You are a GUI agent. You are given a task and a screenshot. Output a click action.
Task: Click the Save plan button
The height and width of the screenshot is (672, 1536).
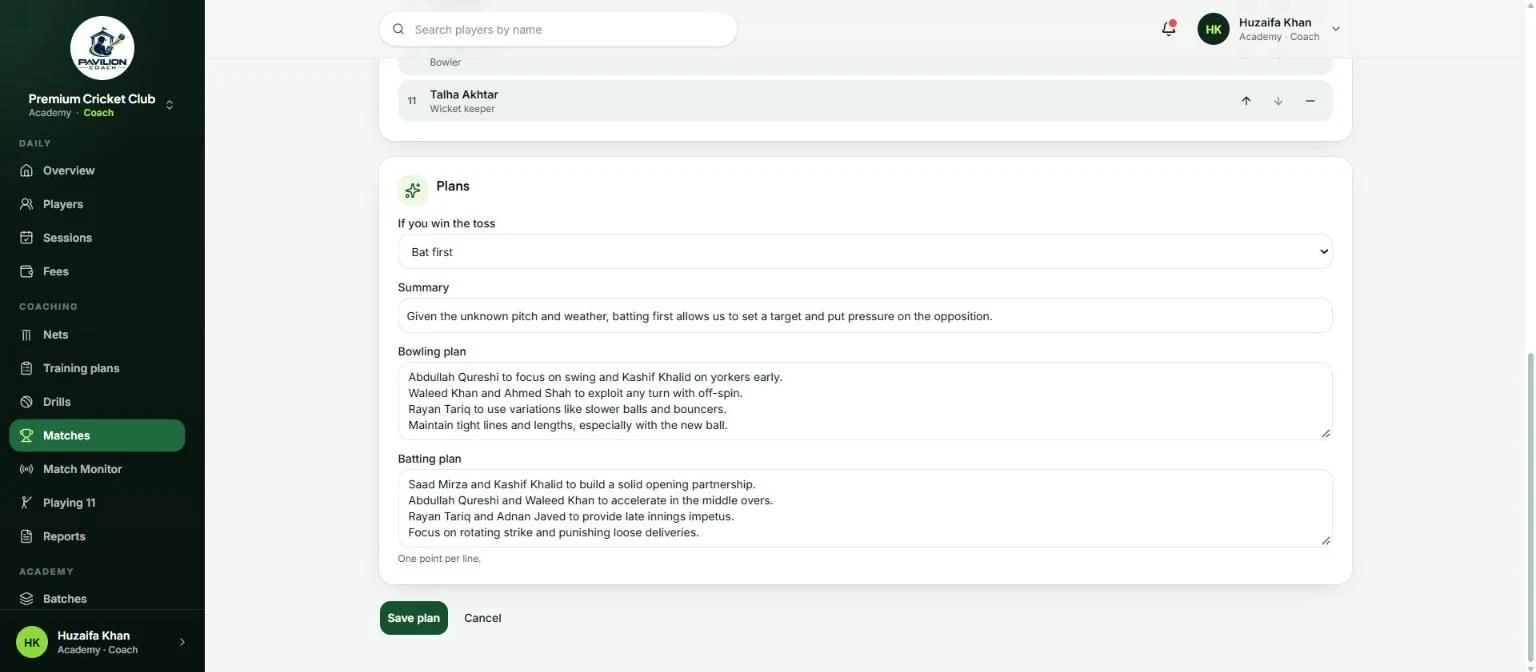tap(414, 618)
